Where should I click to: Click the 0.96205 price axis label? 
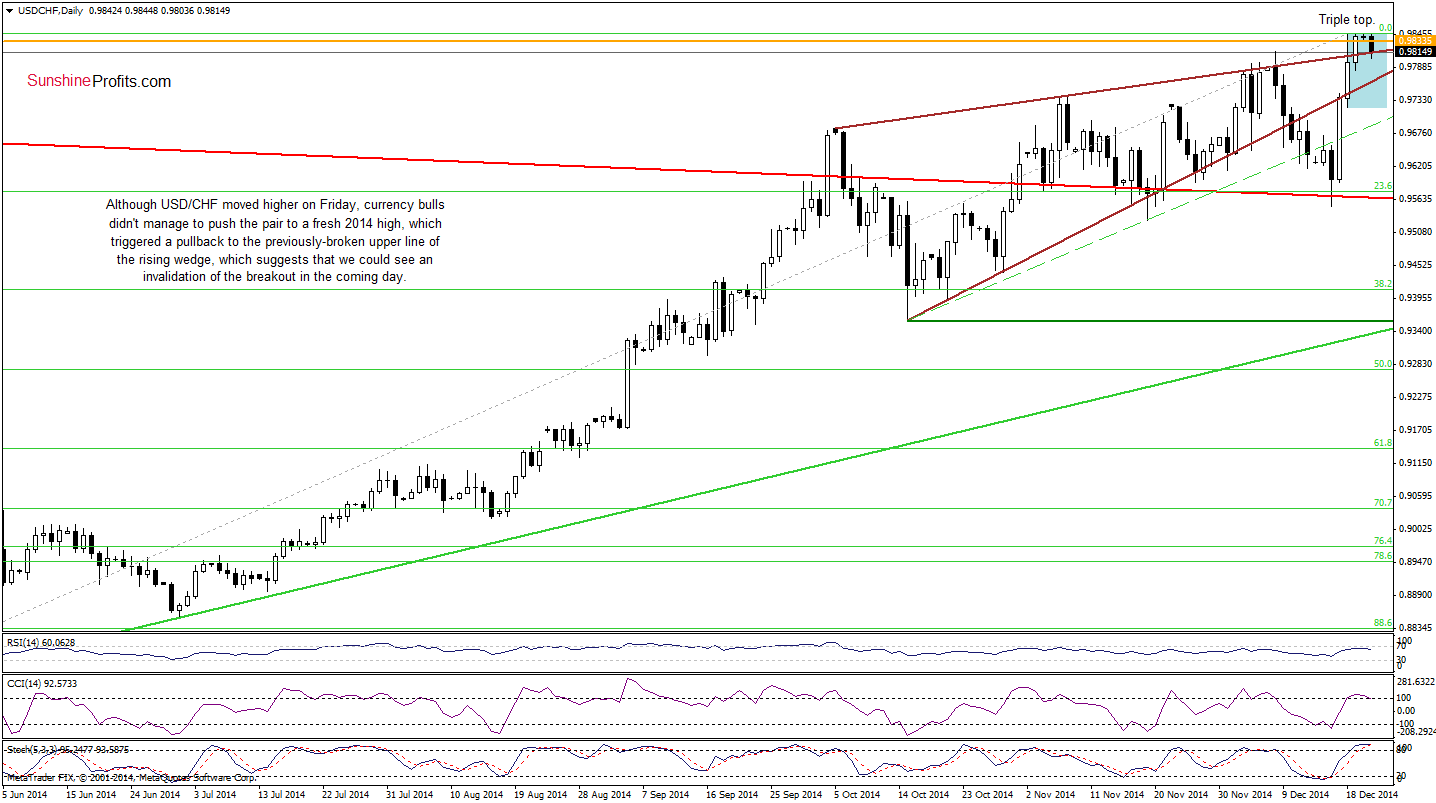tap(1416, 166)
